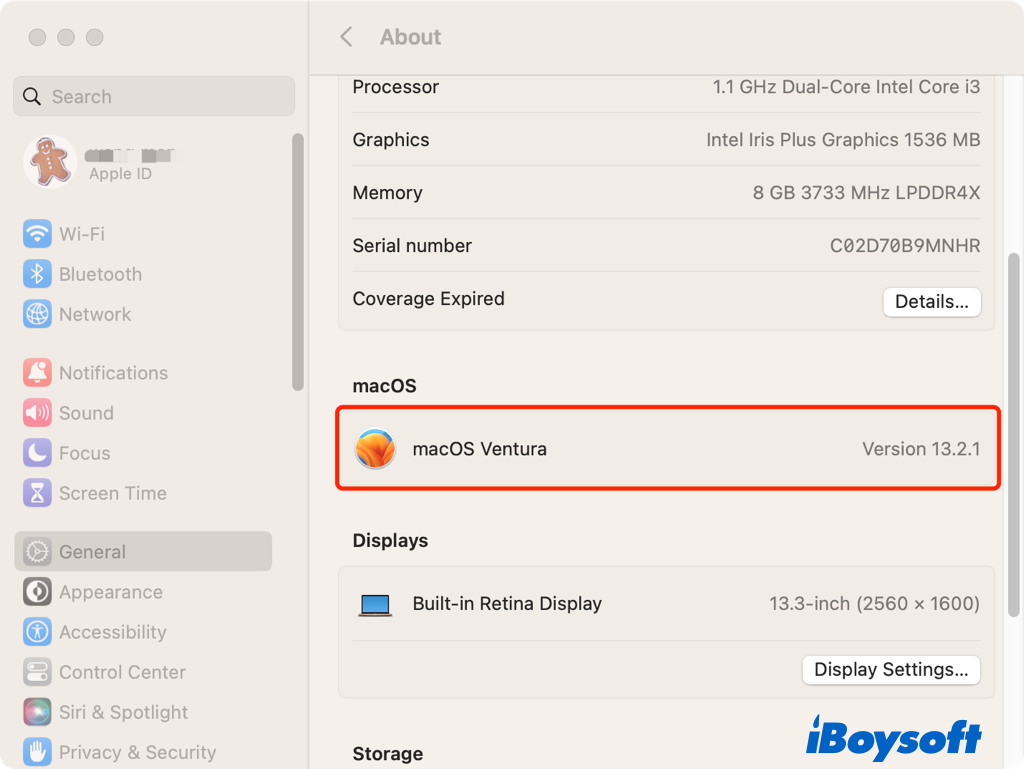Open Wi-Fi settings icon in sidebar
Image resolution: width=1024 pixels, height=769 pixels.
point(37,234)
